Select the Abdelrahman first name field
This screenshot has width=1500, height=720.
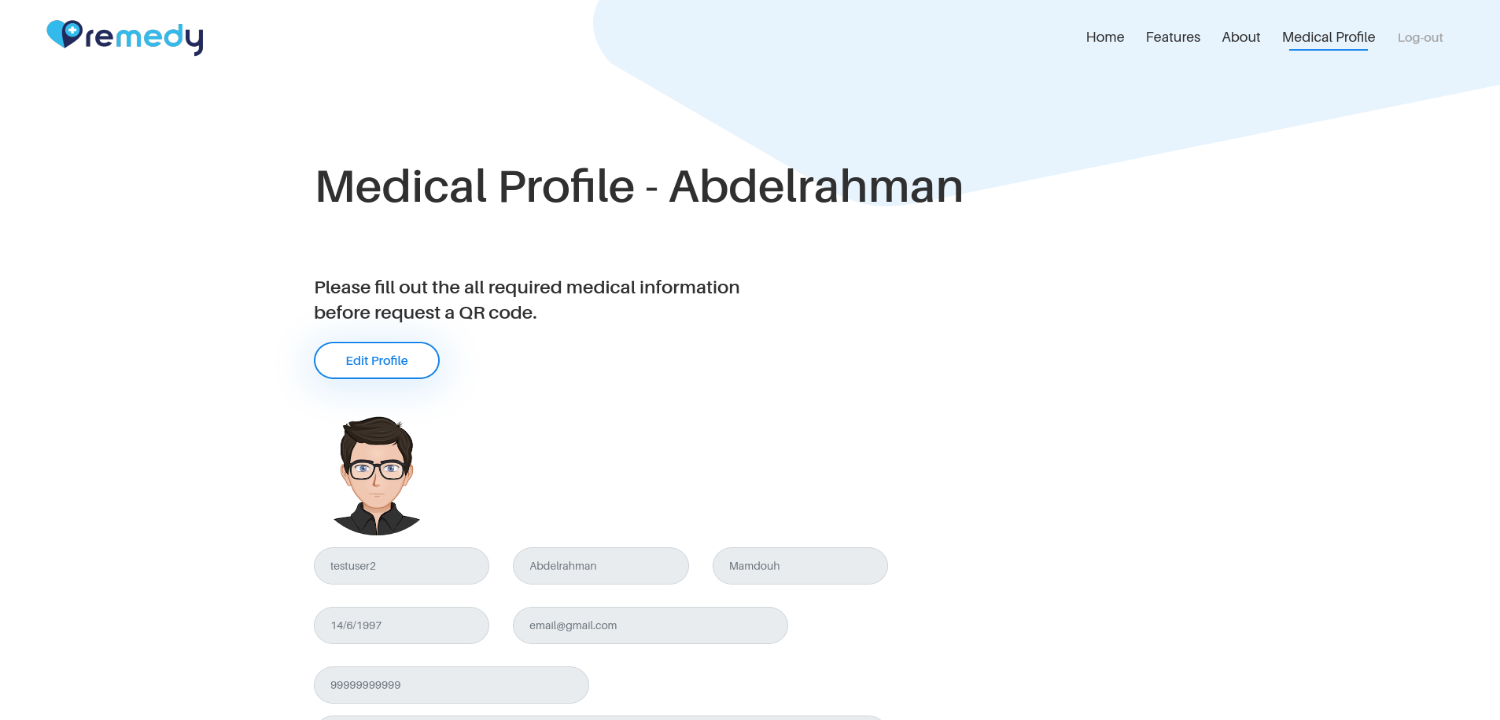tap(601, 566)
